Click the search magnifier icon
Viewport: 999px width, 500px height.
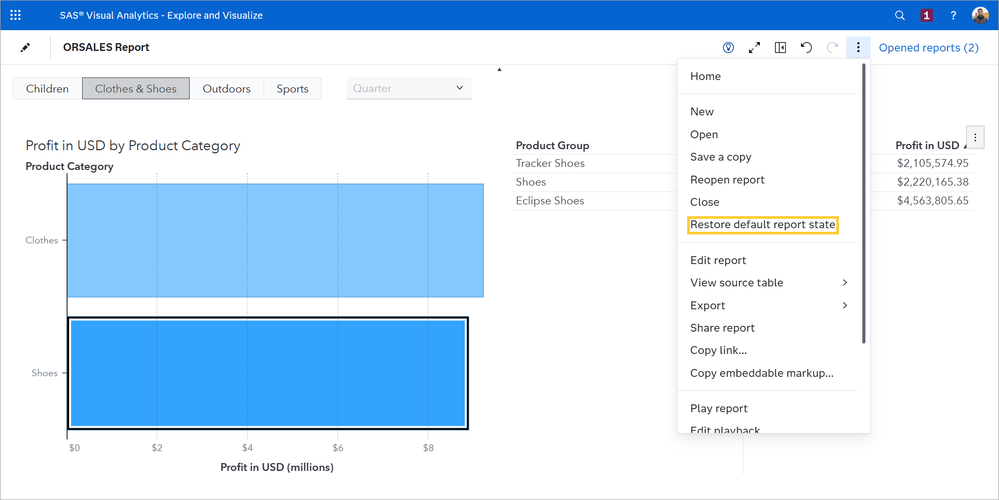(x=900, y=15)
